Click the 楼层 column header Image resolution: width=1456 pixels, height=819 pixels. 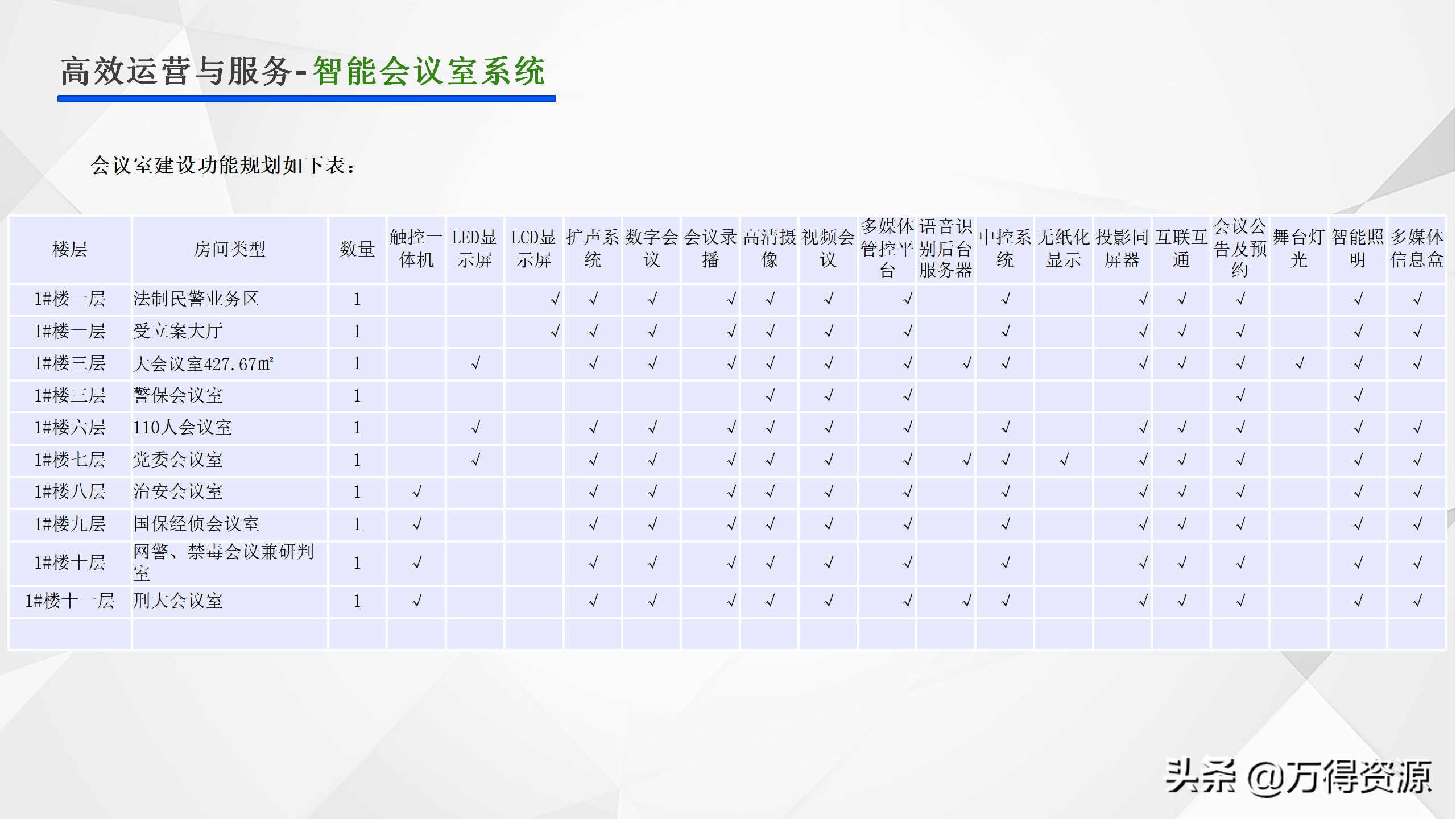pyautogui.click(x=69, y=249)
